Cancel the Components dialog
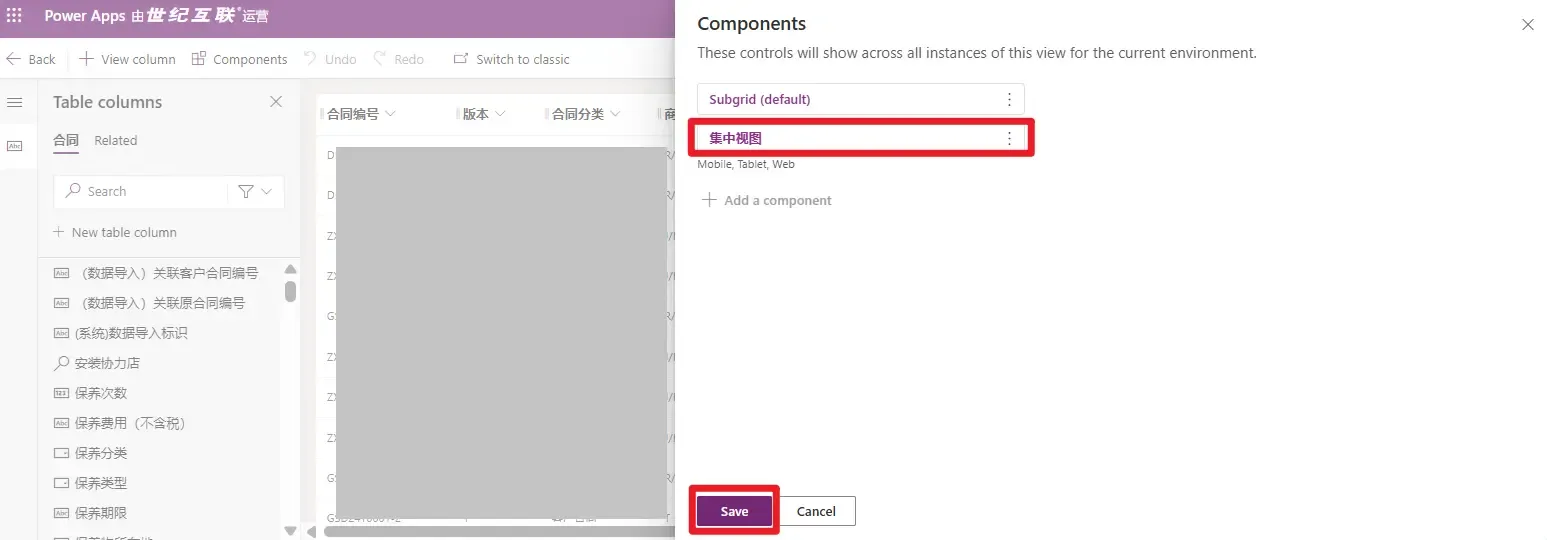 (816, 511)
